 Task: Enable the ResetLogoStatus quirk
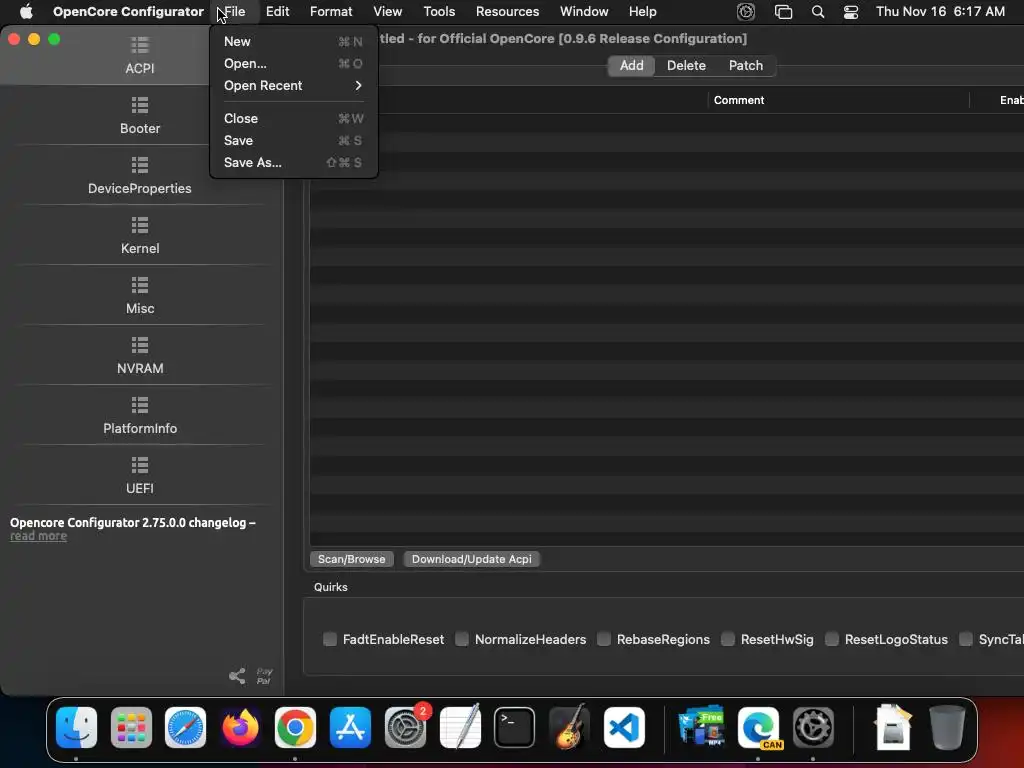tap(832, 639)
